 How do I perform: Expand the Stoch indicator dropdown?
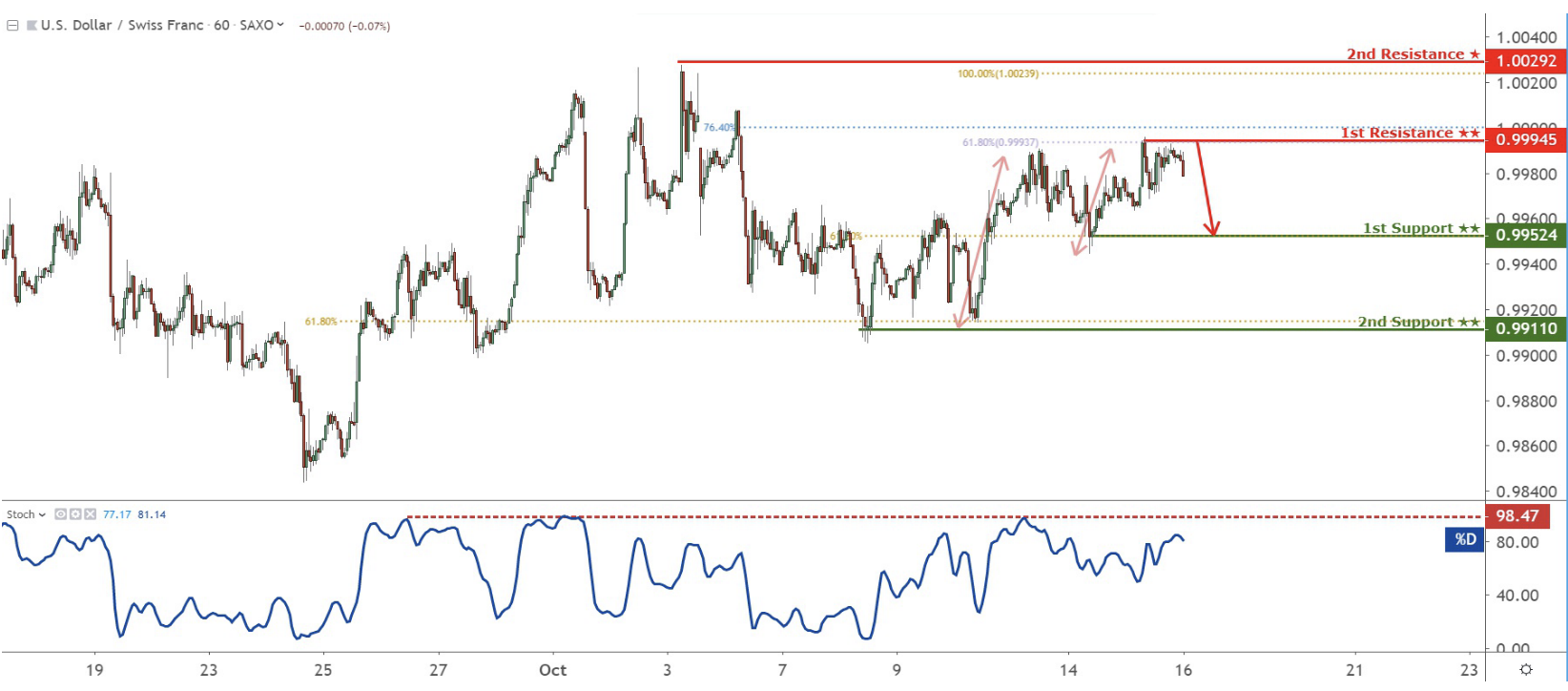tap(42, 514)
